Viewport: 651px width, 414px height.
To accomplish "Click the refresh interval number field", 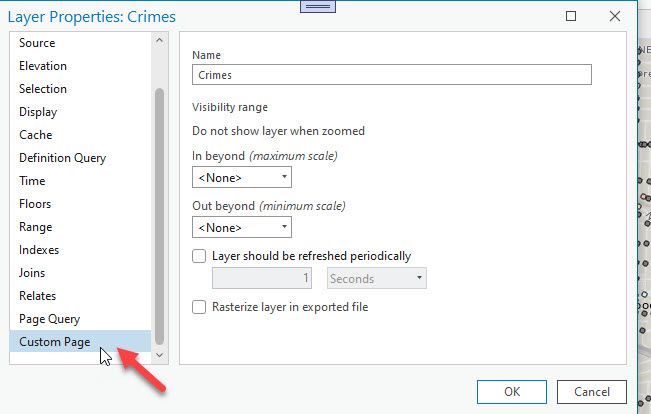I will click(264, 279).
